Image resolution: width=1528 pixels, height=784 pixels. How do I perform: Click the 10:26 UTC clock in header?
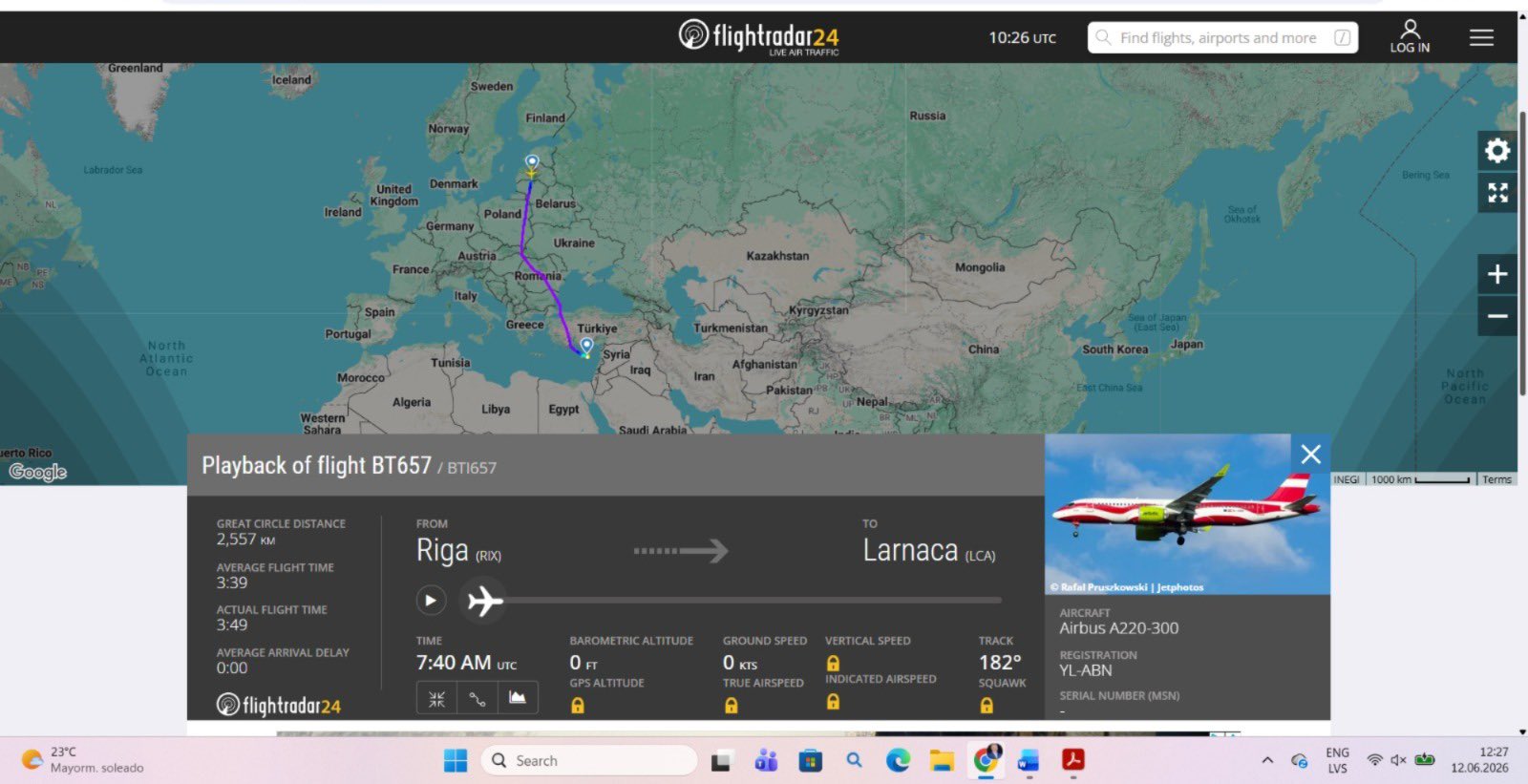pyautogui.click(x=1022, y=38)
